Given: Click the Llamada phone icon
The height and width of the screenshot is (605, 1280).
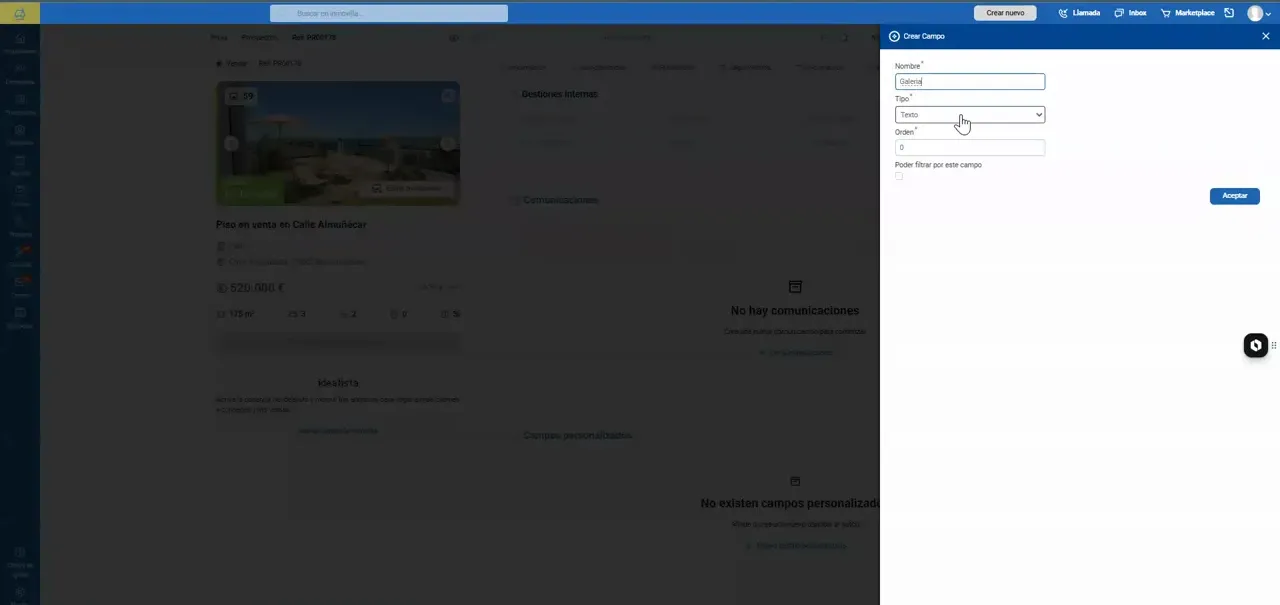Looking at the screenshot, I should click(1063, 13).
